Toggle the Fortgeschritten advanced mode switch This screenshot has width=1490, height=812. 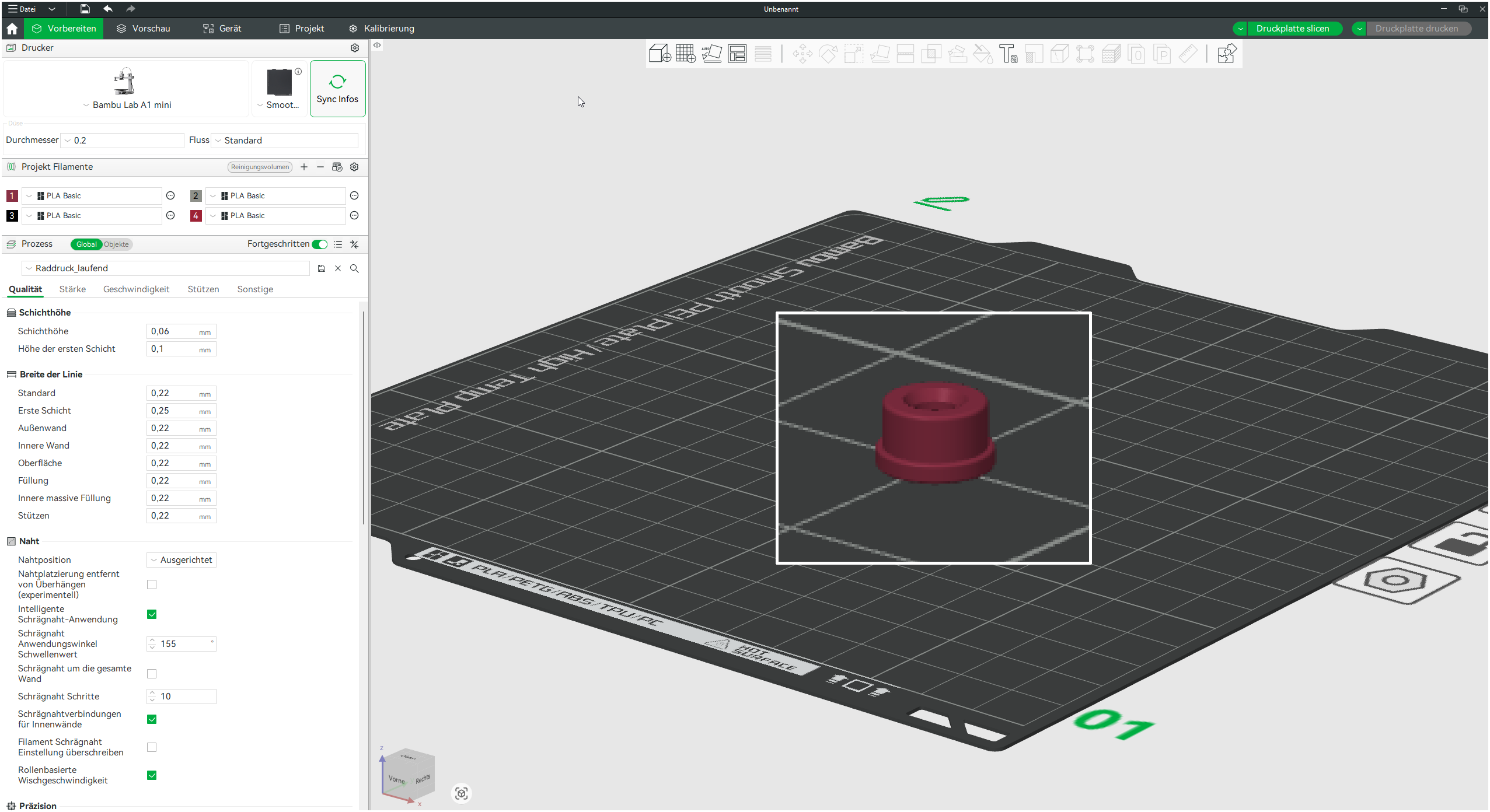click(x=319, y=244)
